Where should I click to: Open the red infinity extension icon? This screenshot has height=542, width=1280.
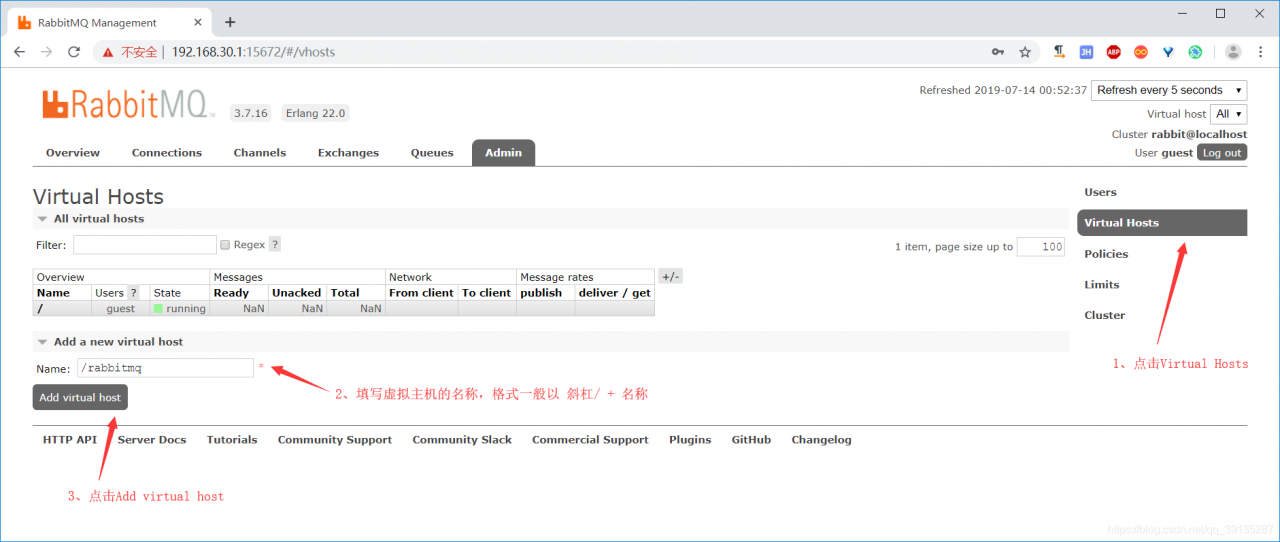[x=1140, y=52]
